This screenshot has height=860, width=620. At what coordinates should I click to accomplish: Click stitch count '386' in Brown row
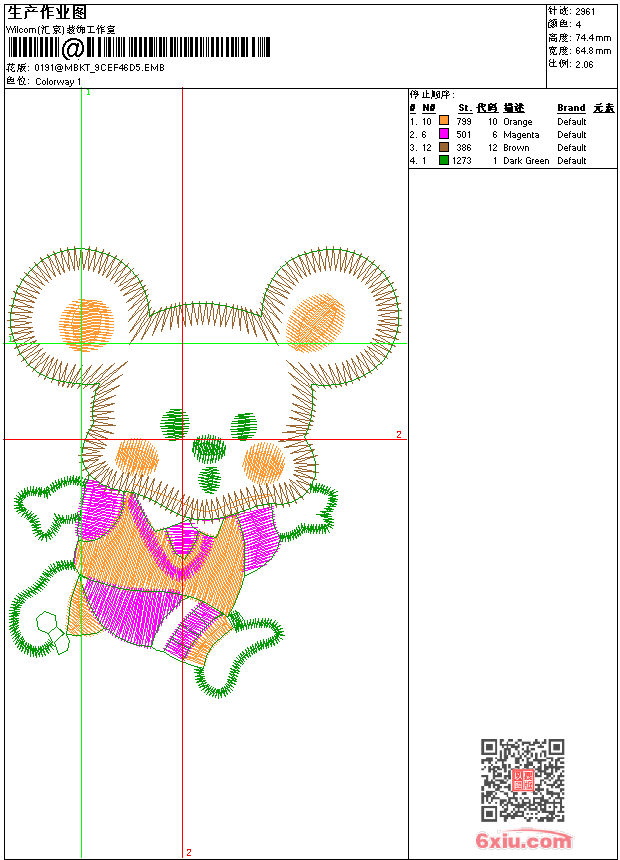click(464, 148)
